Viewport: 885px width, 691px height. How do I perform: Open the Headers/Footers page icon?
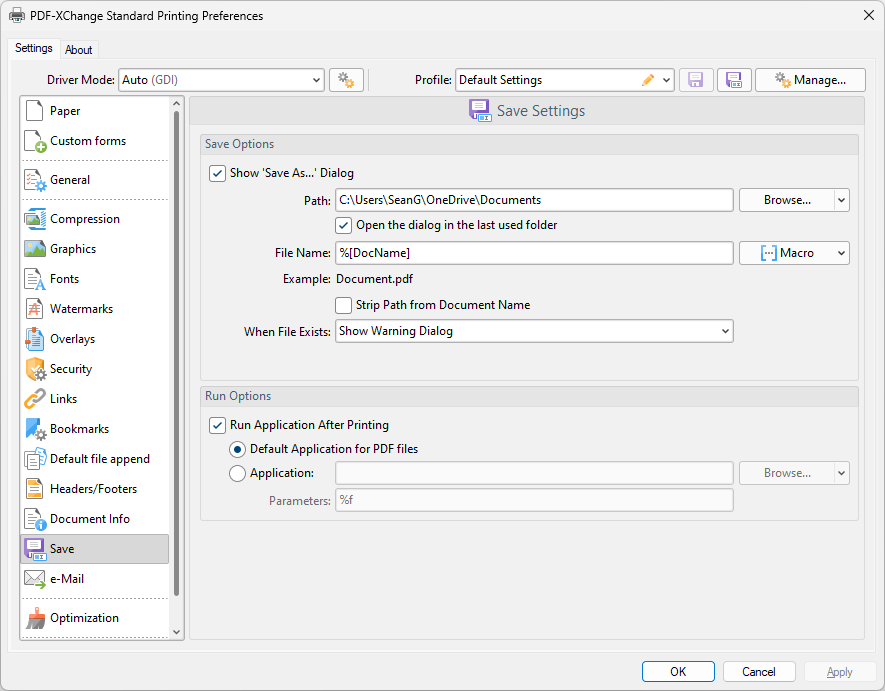coord(35,489)
